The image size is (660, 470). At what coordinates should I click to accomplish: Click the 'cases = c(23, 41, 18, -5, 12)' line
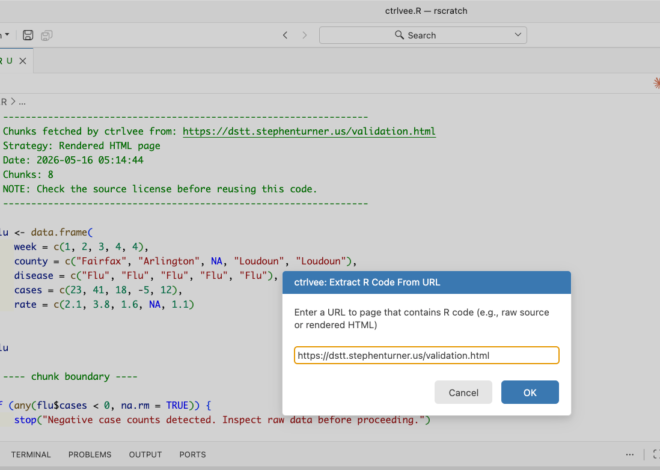point(98,290)
